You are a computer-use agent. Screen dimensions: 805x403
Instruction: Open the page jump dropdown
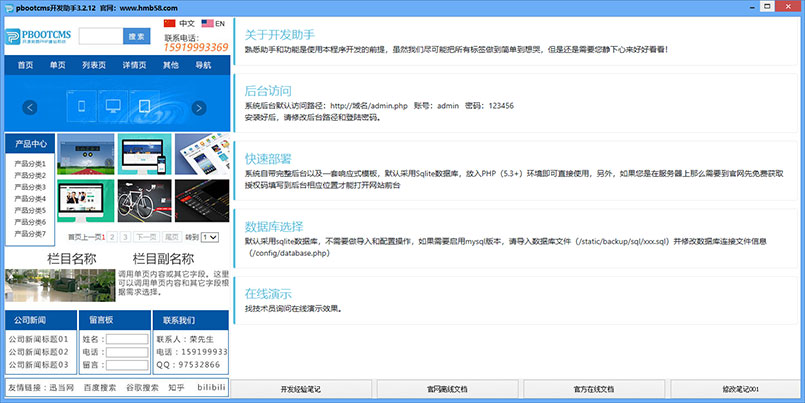tap(209, 237)
